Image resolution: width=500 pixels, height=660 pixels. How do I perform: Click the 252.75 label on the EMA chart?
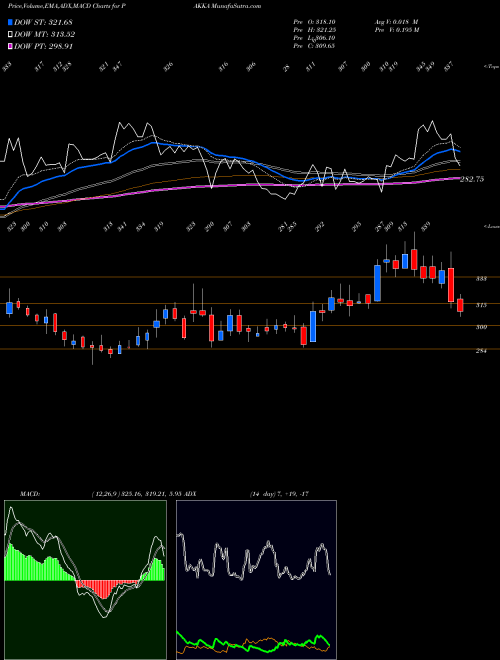(472, 179)
